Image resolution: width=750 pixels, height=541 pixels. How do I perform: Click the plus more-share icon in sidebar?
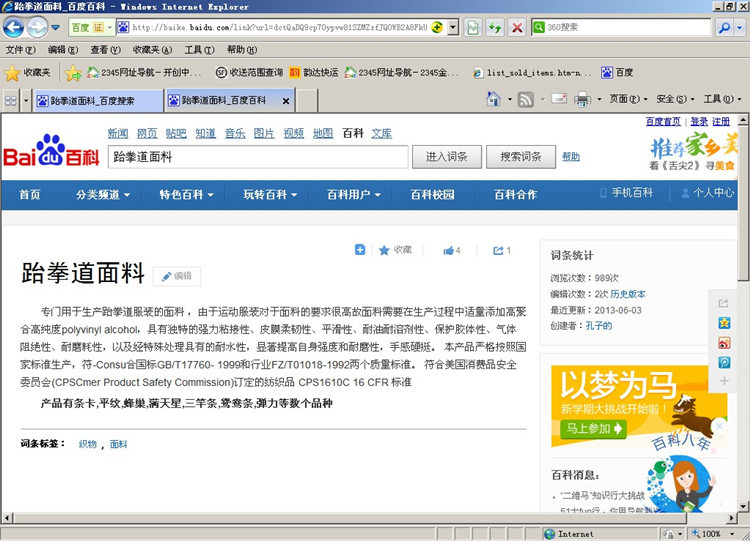[724, 381]
